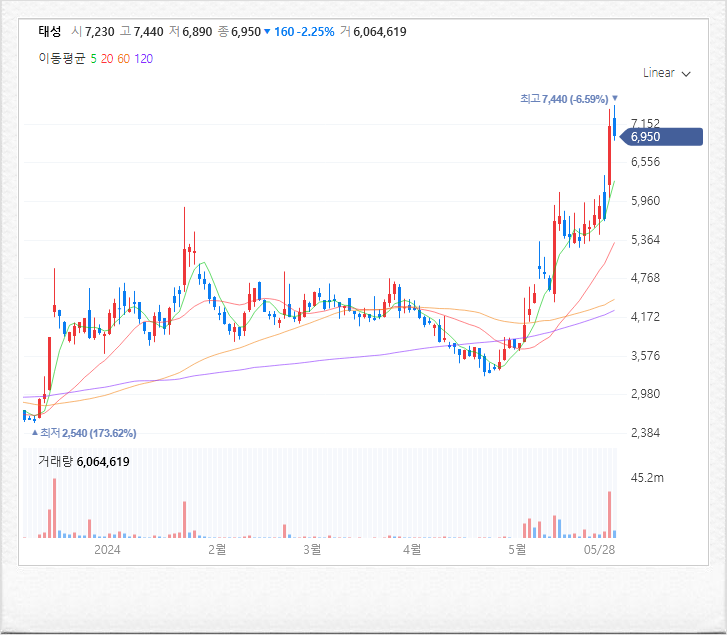Click the 4,172 price axis label

645,317
